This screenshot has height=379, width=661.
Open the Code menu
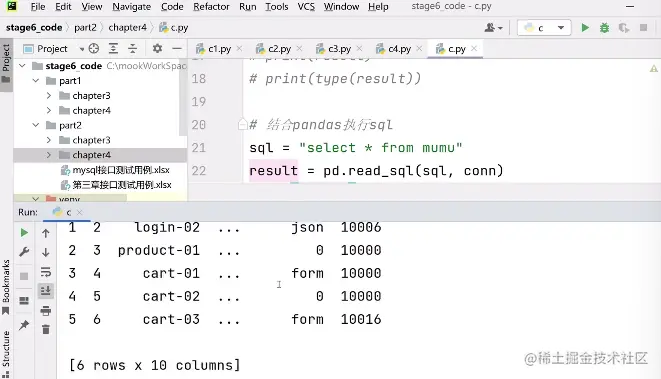tap(172, 7)
